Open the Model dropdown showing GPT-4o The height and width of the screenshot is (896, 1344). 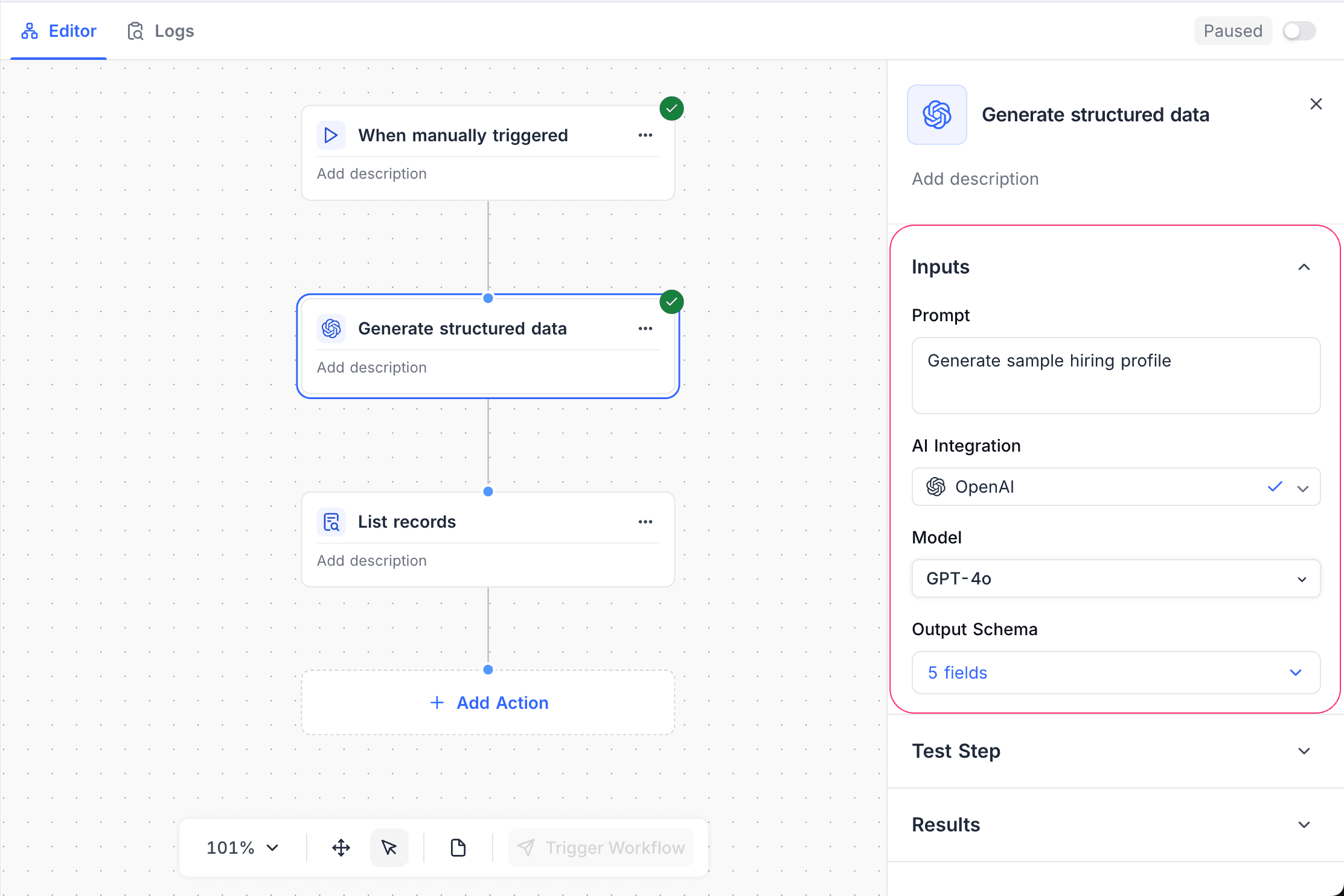coord(1115,578)
